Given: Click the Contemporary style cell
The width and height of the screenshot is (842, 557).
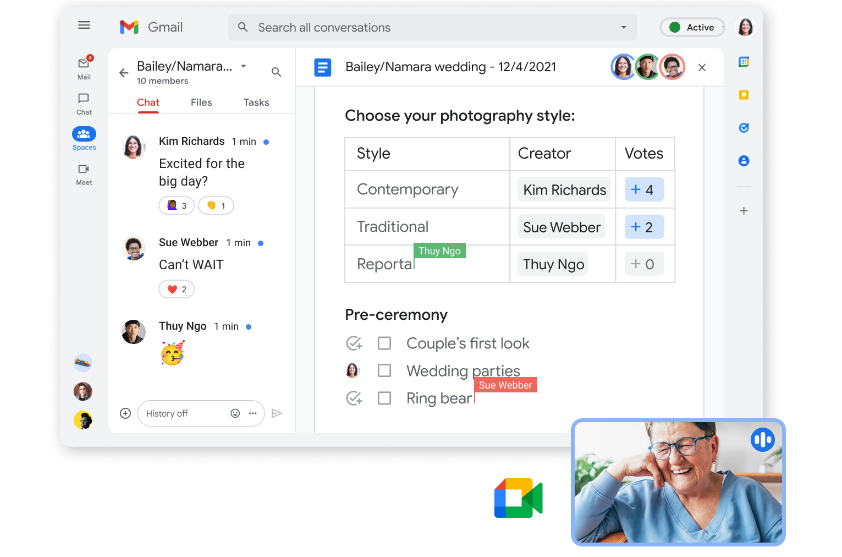Looking at the screenshot, I should coord(427,190).
